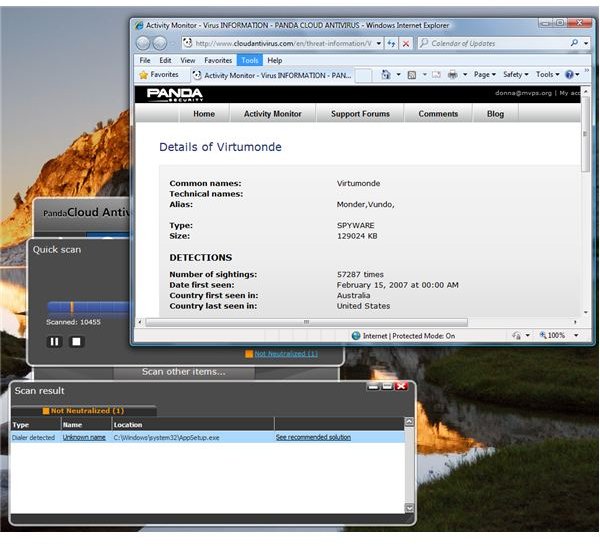The height and width of the screenshot is (546, 600).
Task: Open the highlighted Tools menu in the menu bar
Action: (249, 60)
